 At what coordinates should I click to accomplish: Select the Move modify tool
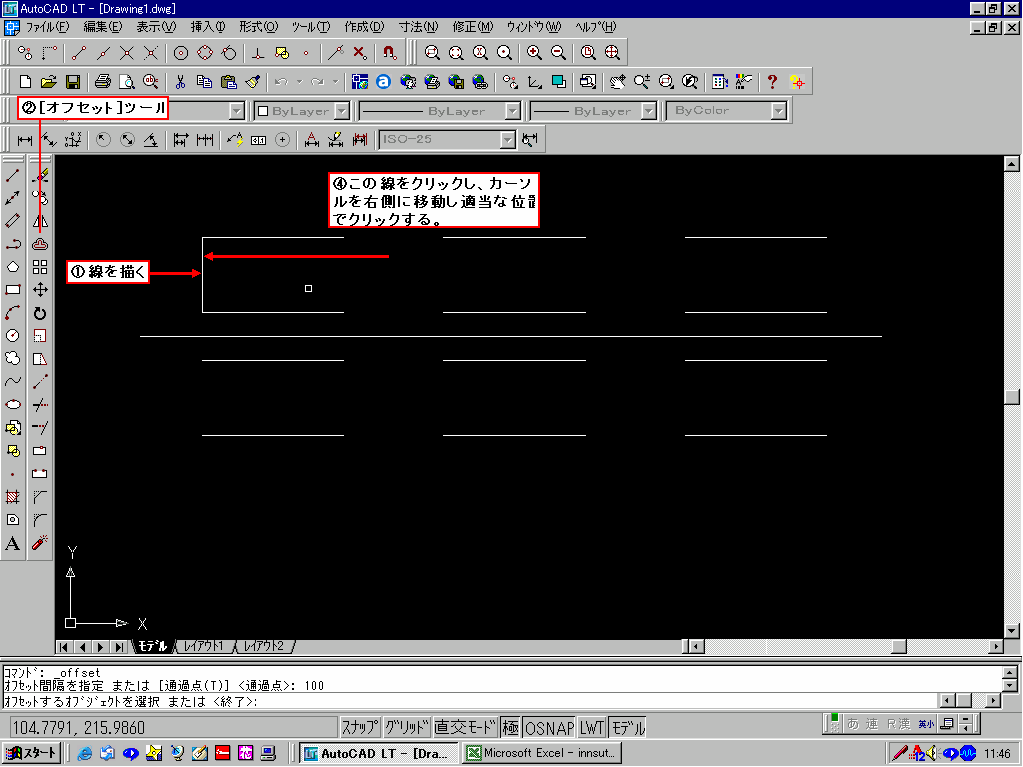pos(40,290)
